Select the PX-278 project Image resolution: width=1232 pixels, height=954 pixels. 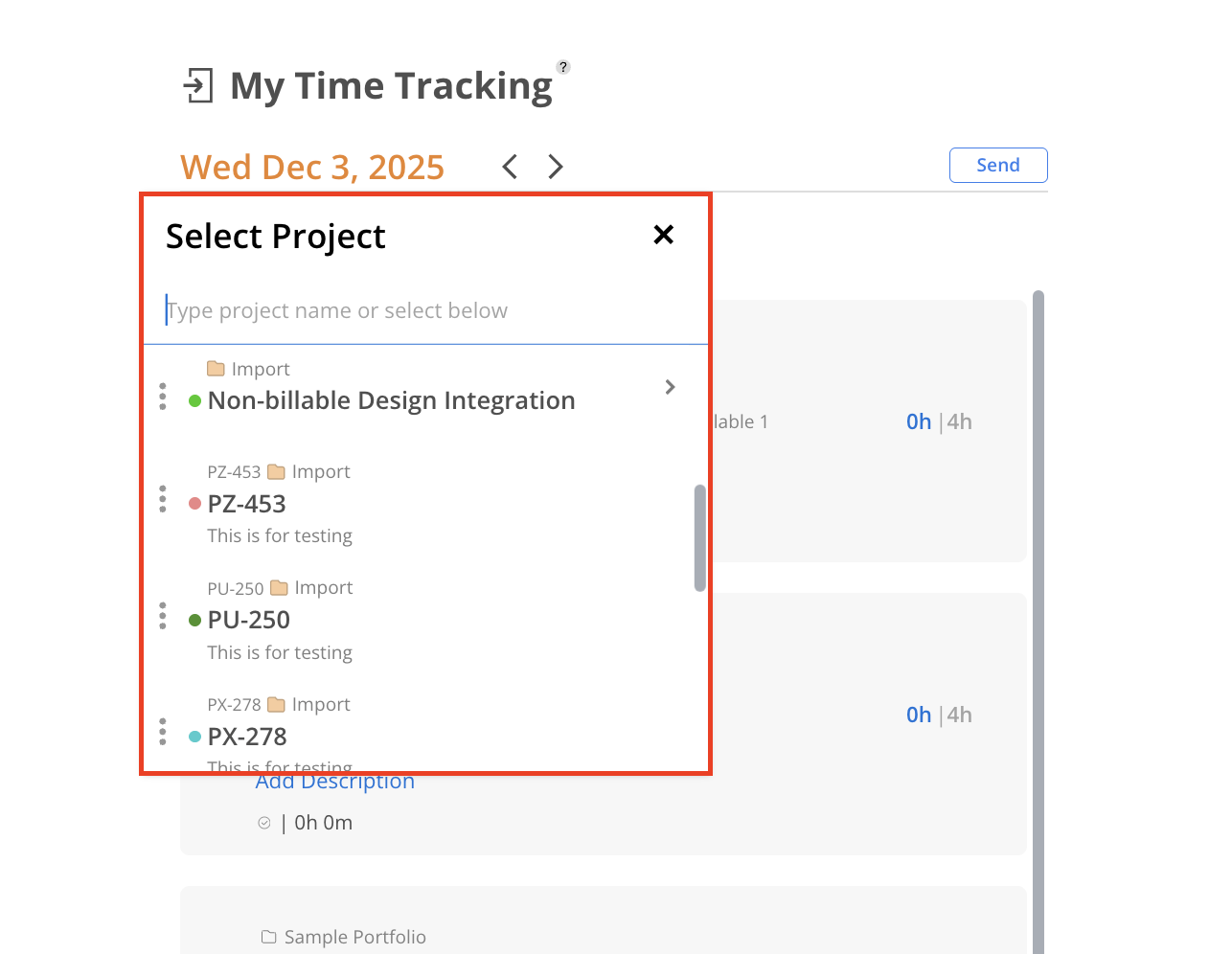pos(247,737)
